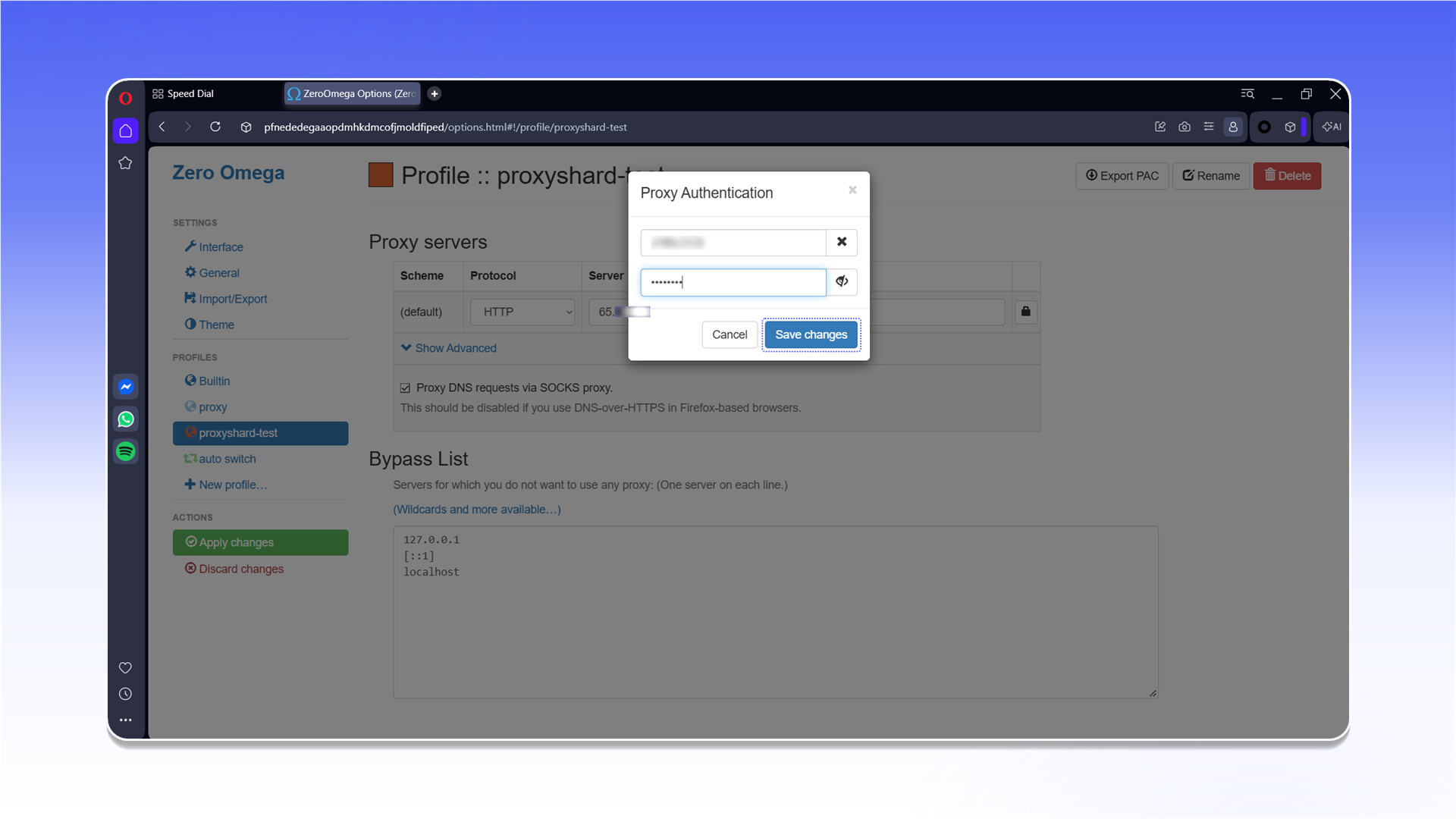Open General settings

(x=212, y=273)
